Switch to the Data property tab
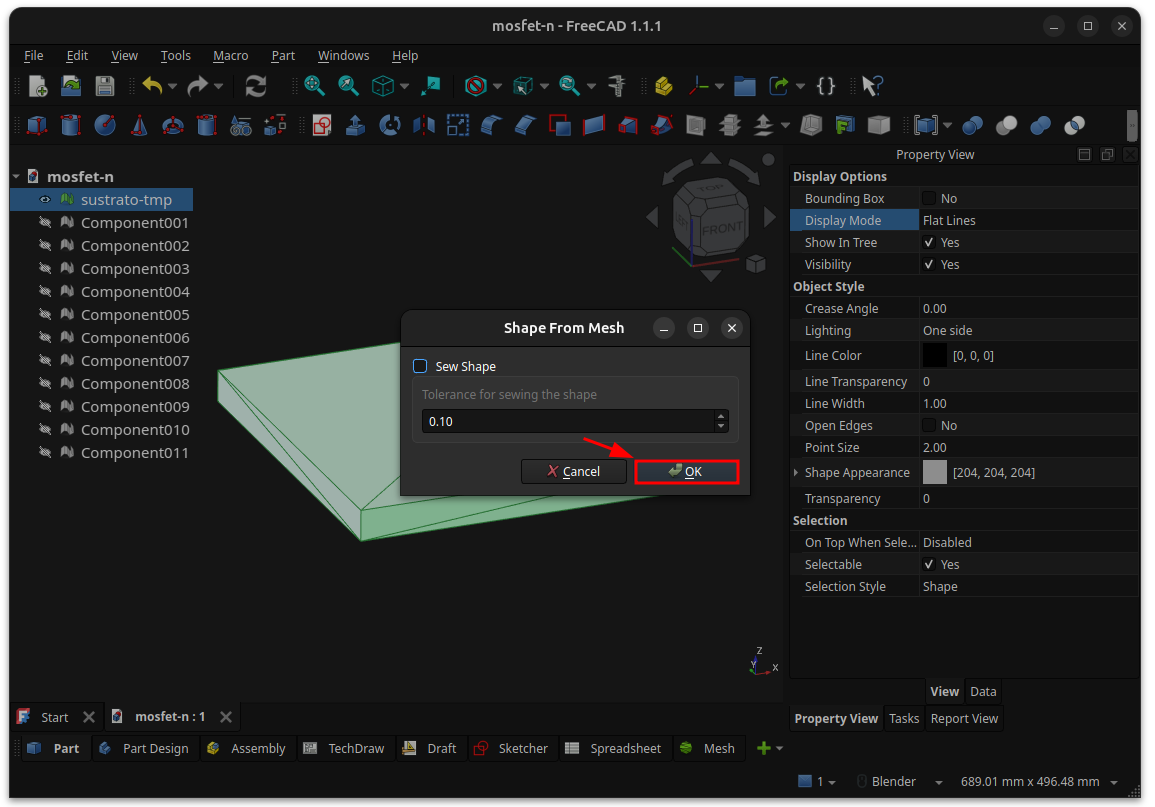Viewport: 1155px width, 807px height. [983, 692]
